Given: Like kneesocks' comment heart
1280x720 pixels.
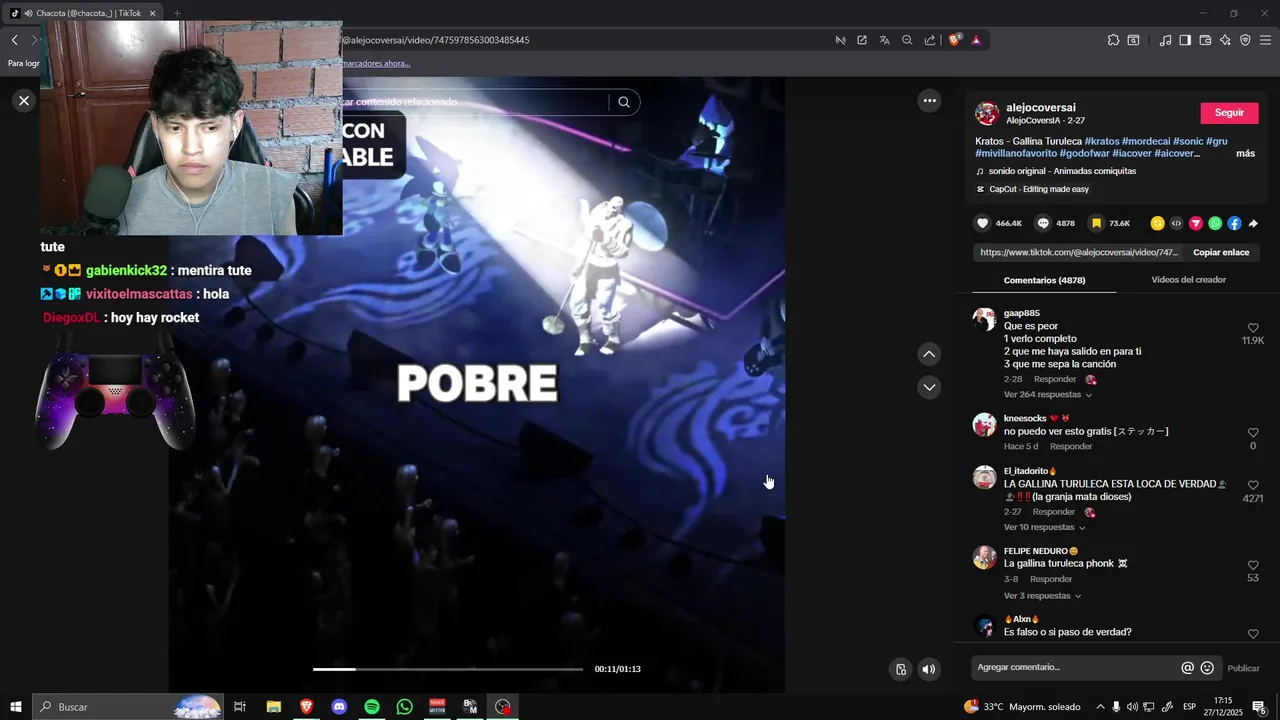Looking at the screenshot, I should tap(1253, 433).
